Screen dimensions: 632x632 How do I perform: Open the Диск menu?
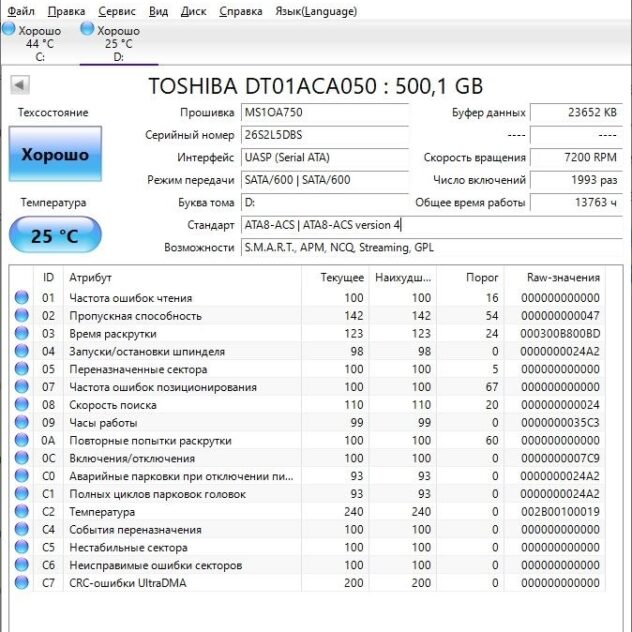[193, 11]
